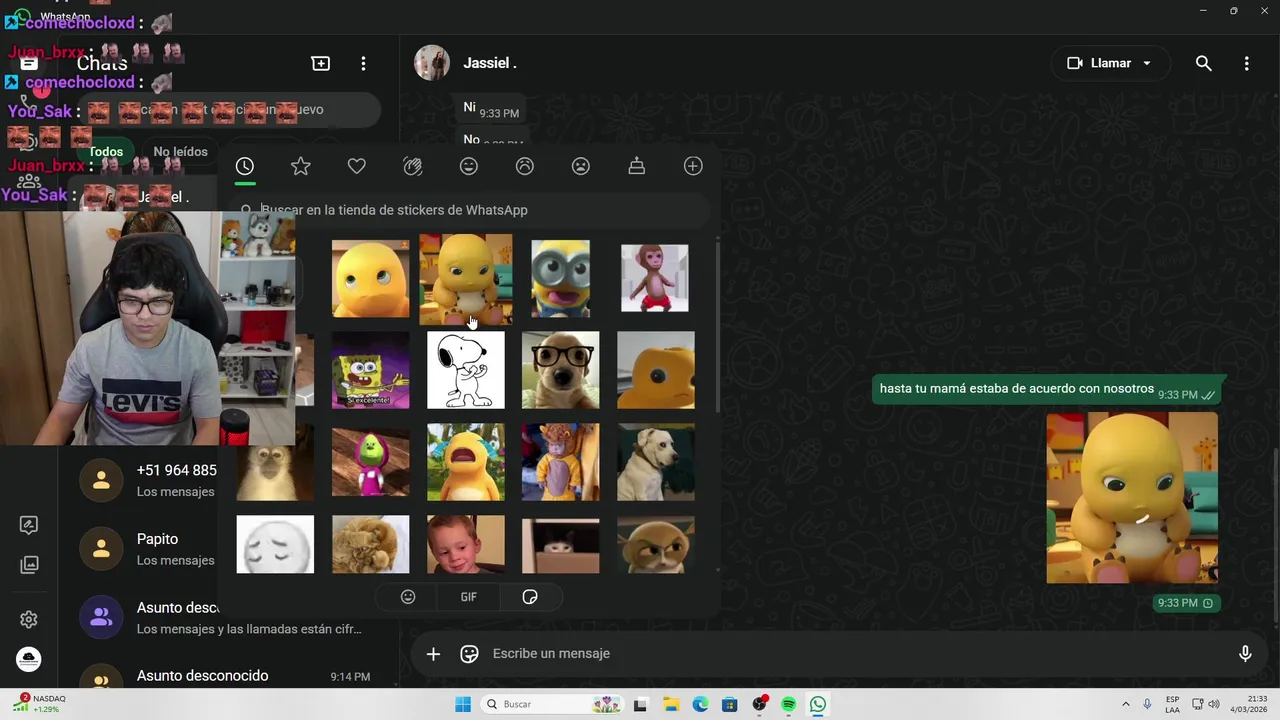Open NASDAQ widget on taskbar
Image resolution: width=1280 pixels, height=720 pixels.
[x=38, y=704]
